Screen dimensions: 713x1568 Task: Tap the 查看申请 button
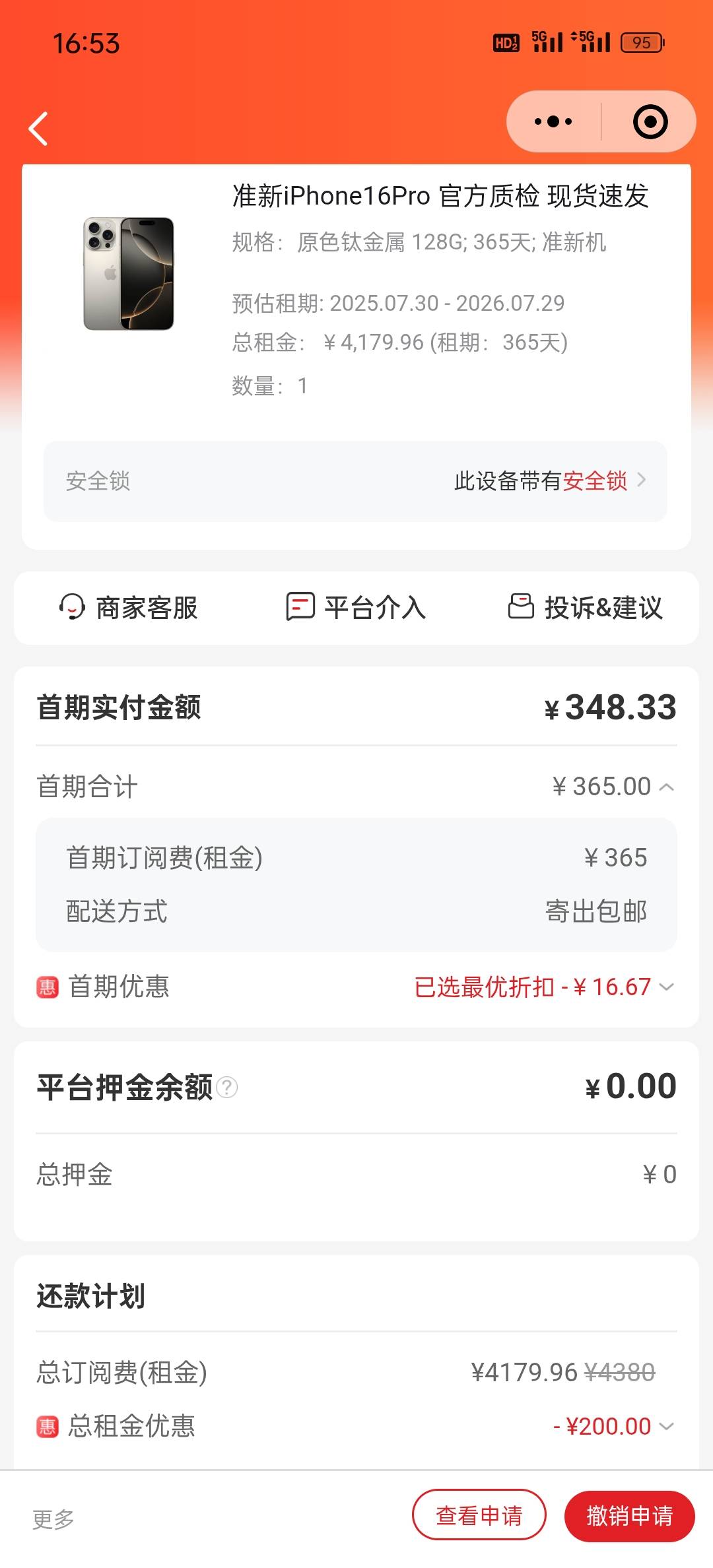[479, 1516]
